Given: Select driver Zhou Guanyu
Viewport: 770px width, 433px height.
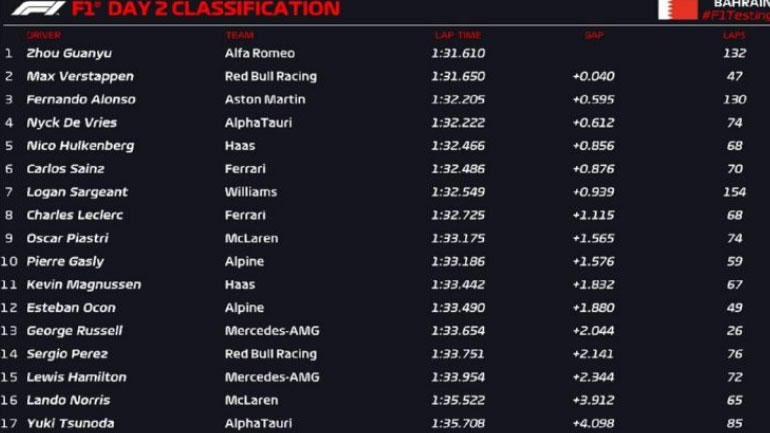Looking at the screenshot, I should (69, 53).
